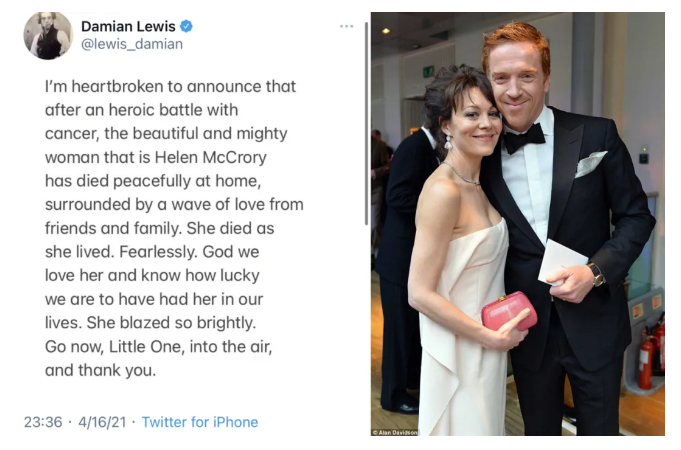
Task: Click the white pocket square on the tuxedo
Action: pos(591,163)
